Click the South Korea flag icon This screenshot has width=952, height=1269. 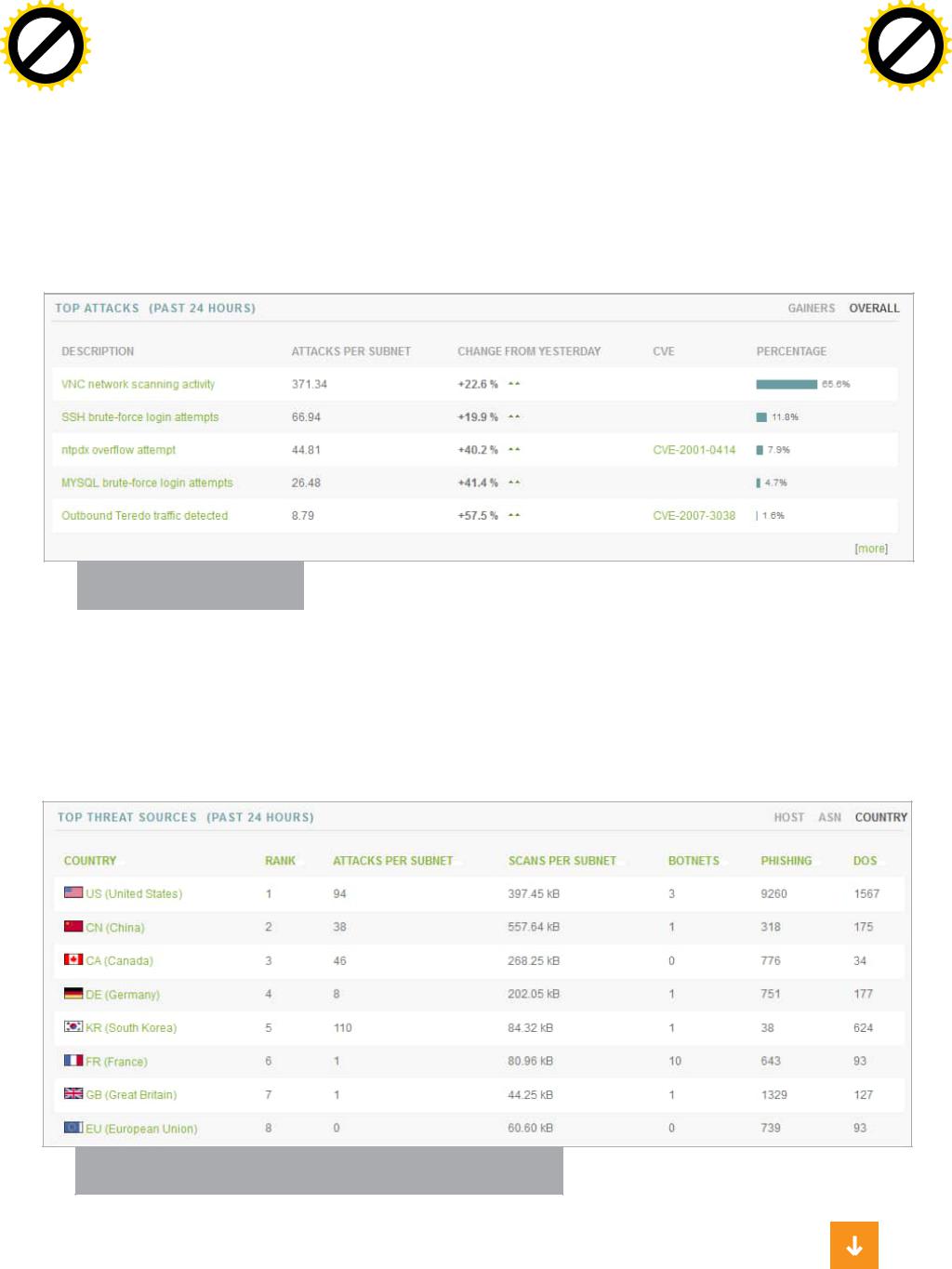73,1026
